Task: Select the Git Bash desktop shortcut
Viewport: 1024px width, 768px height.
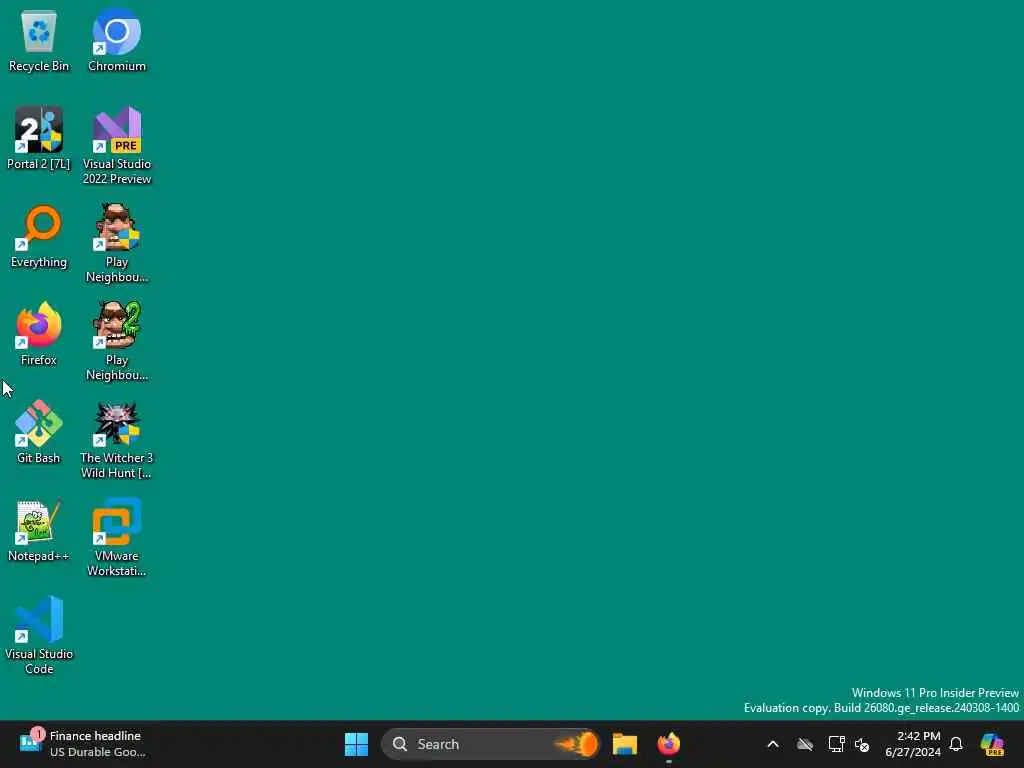Action: (x=39, y=432)
